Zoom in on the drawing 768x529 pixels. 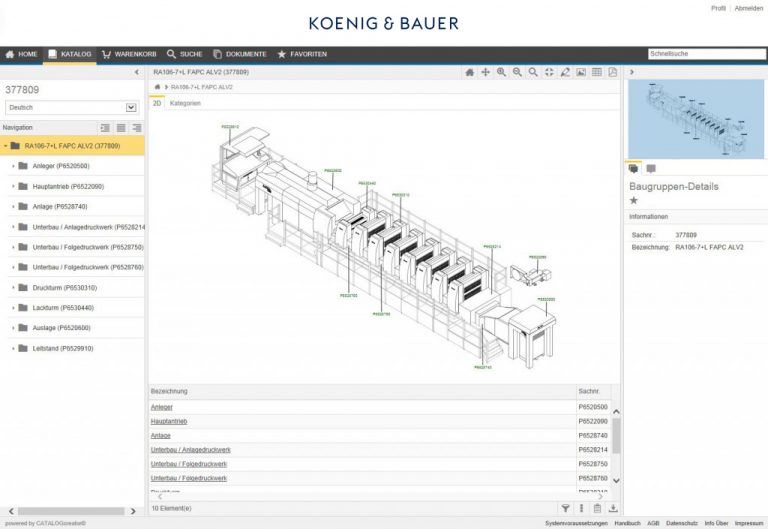click(x=502, y=73)
